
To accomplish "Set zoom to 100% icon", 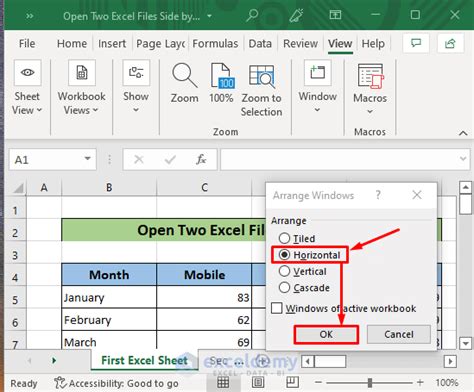I will coord(223,76).
